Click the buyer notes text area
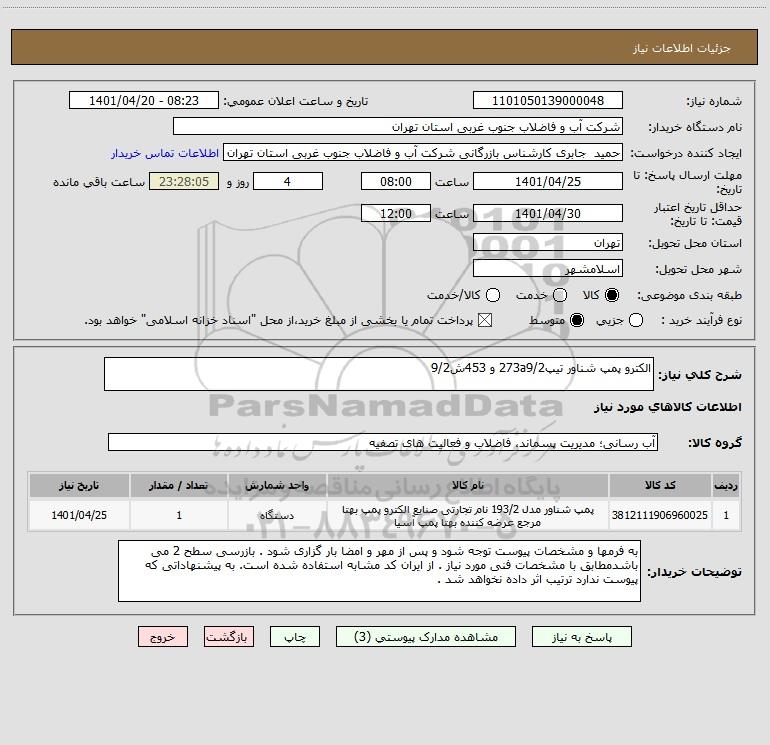The image size is (770, 745). click(379, 571)
